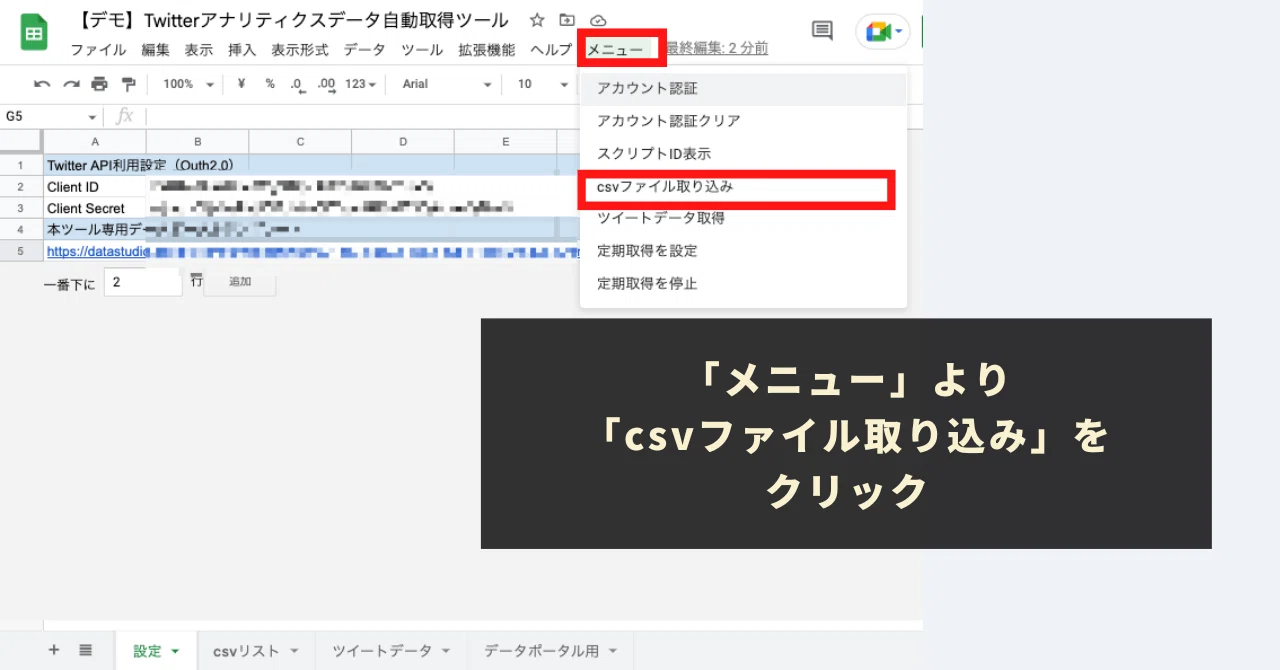
Task: Click the move to folder icon
Action: 567,20
